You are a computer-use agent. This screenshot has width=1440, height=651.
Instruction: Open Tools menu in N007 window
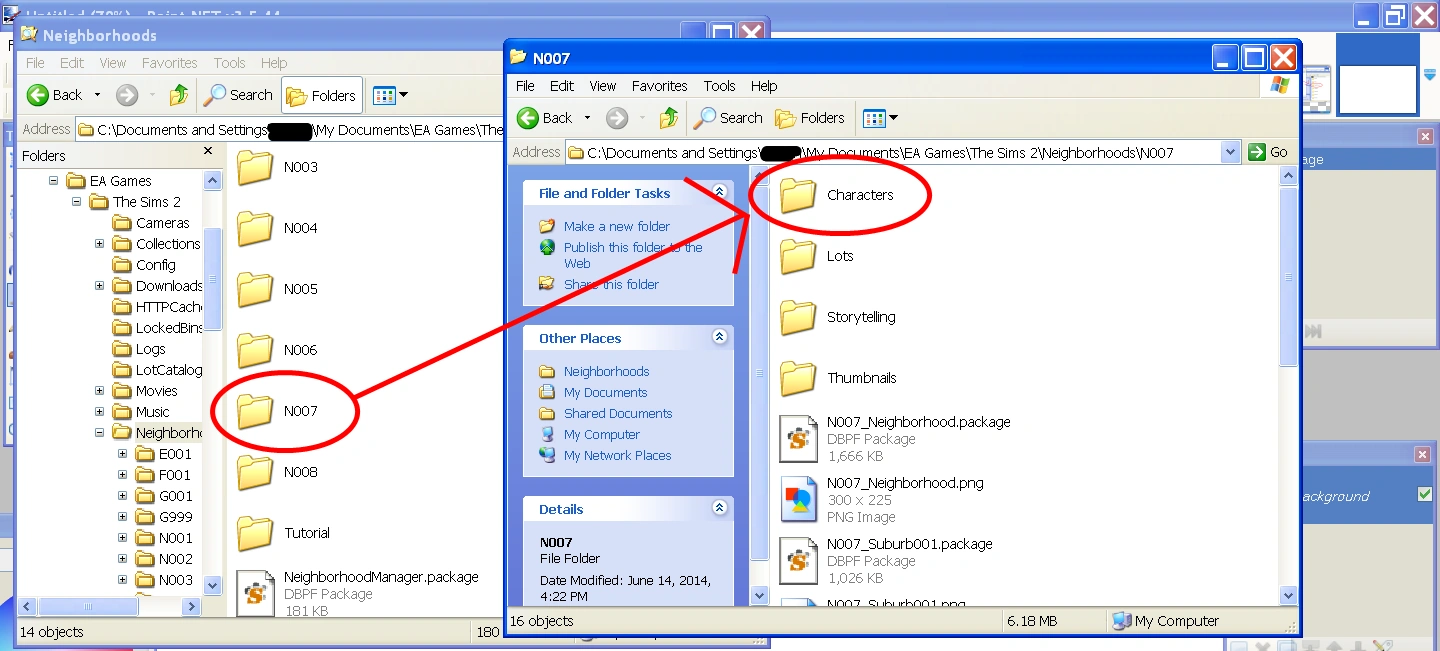[x=719, y=86]
